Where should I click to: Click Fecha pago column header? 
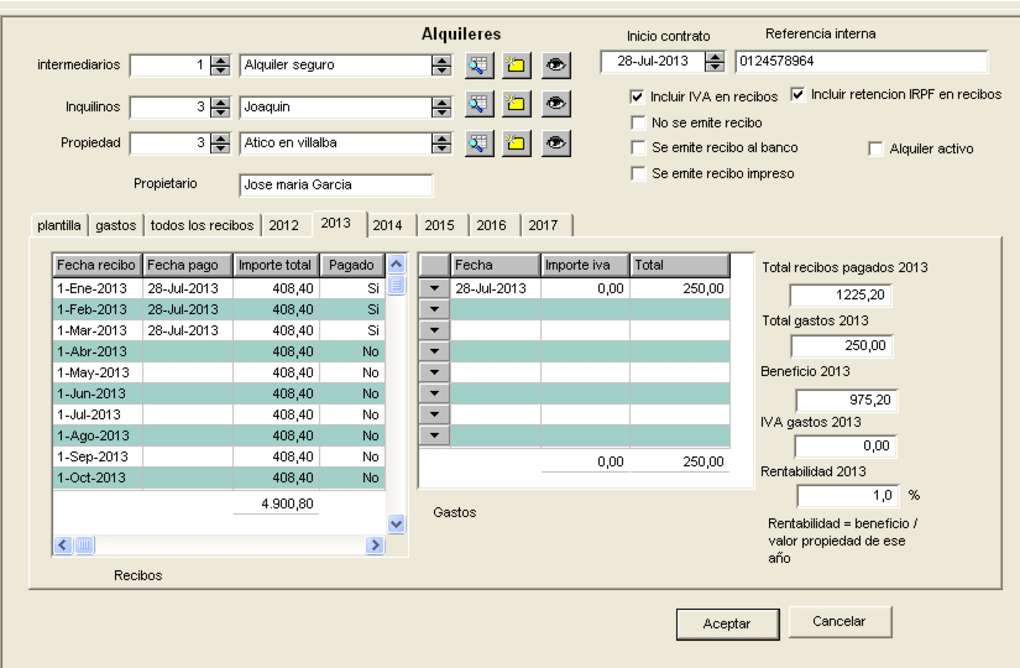pyautogui.click(x=187, y=265)
